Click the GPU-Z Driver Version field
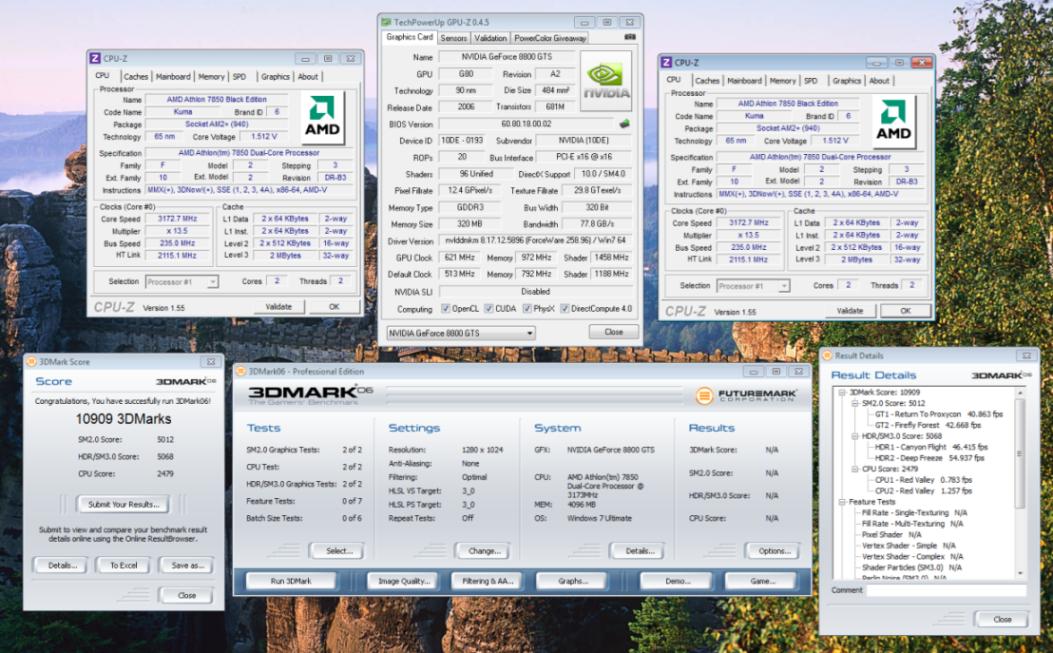Screen dimensions: 1053x653 [535, 241]
